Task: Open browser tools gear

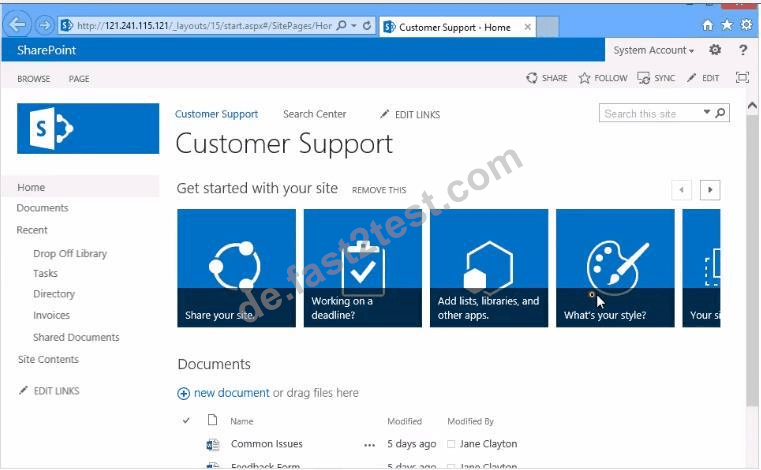Action: pyautogui.click(x=746, y=25)
